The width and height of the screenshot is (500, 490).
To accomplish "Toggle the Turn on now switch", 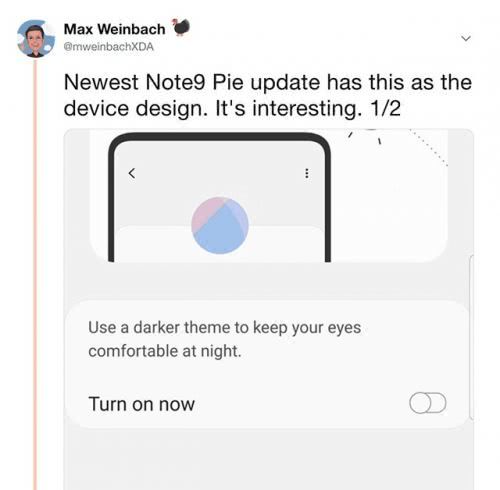I will (x=428, y=403).
